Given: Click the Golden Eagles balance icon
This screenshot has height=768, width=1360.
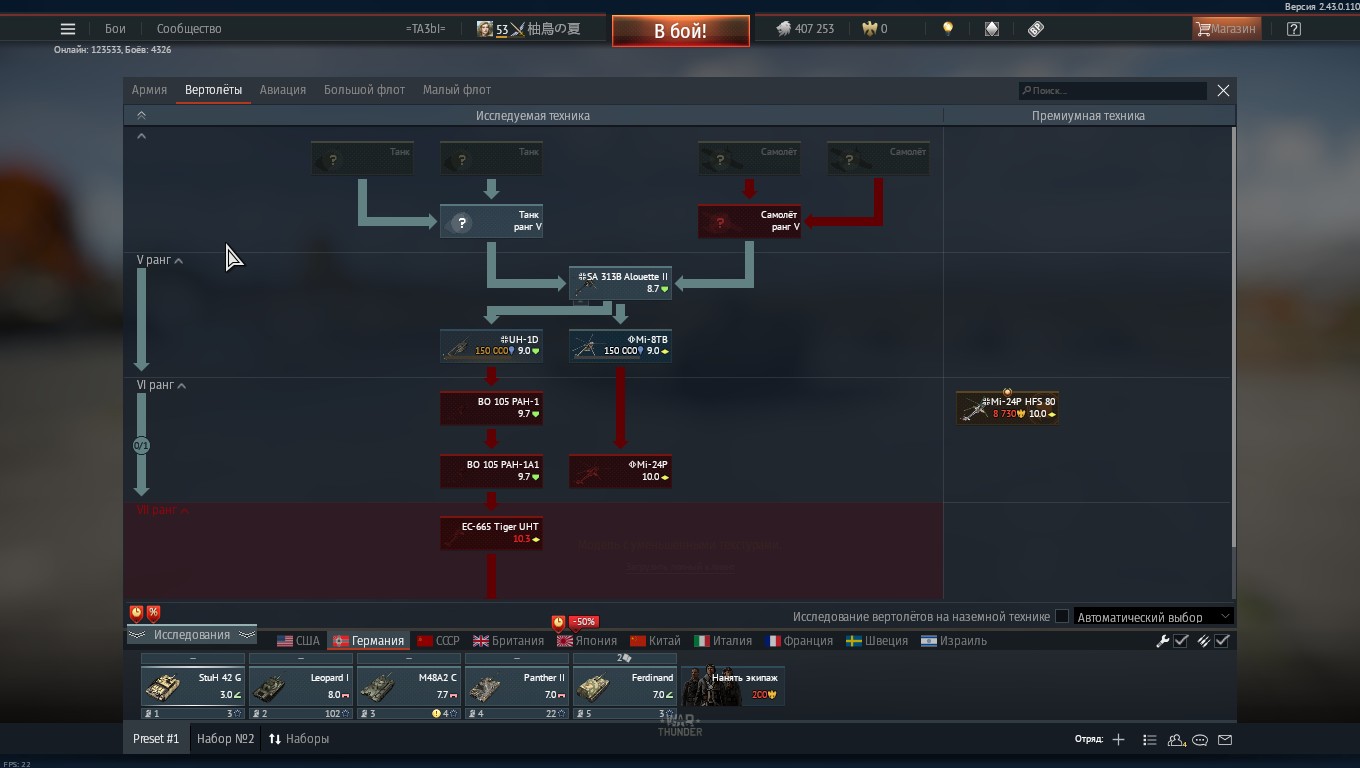Looking at the screenshot, I should (x=869, y=29).
